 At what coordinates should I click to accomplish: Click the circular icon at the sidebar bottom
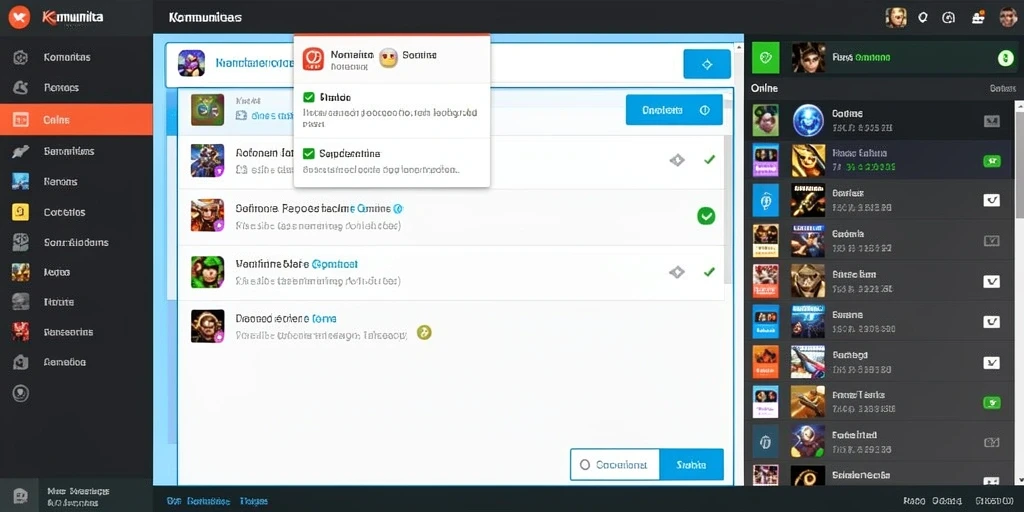pyautogui.click(x=21, y=392)
